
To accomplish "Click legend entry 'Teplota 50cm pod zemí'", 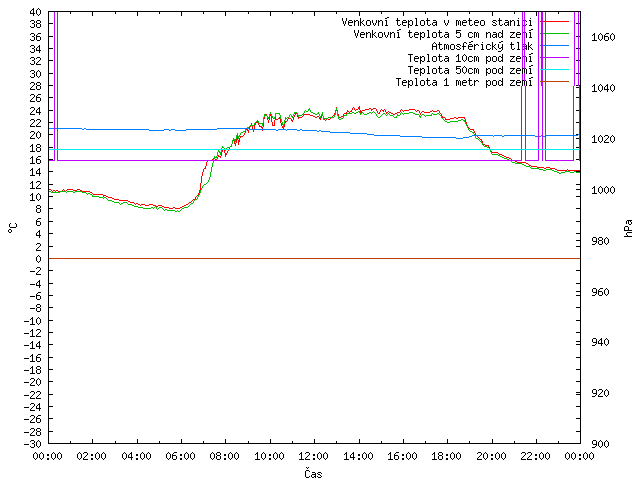I will (x=470, y=70).
